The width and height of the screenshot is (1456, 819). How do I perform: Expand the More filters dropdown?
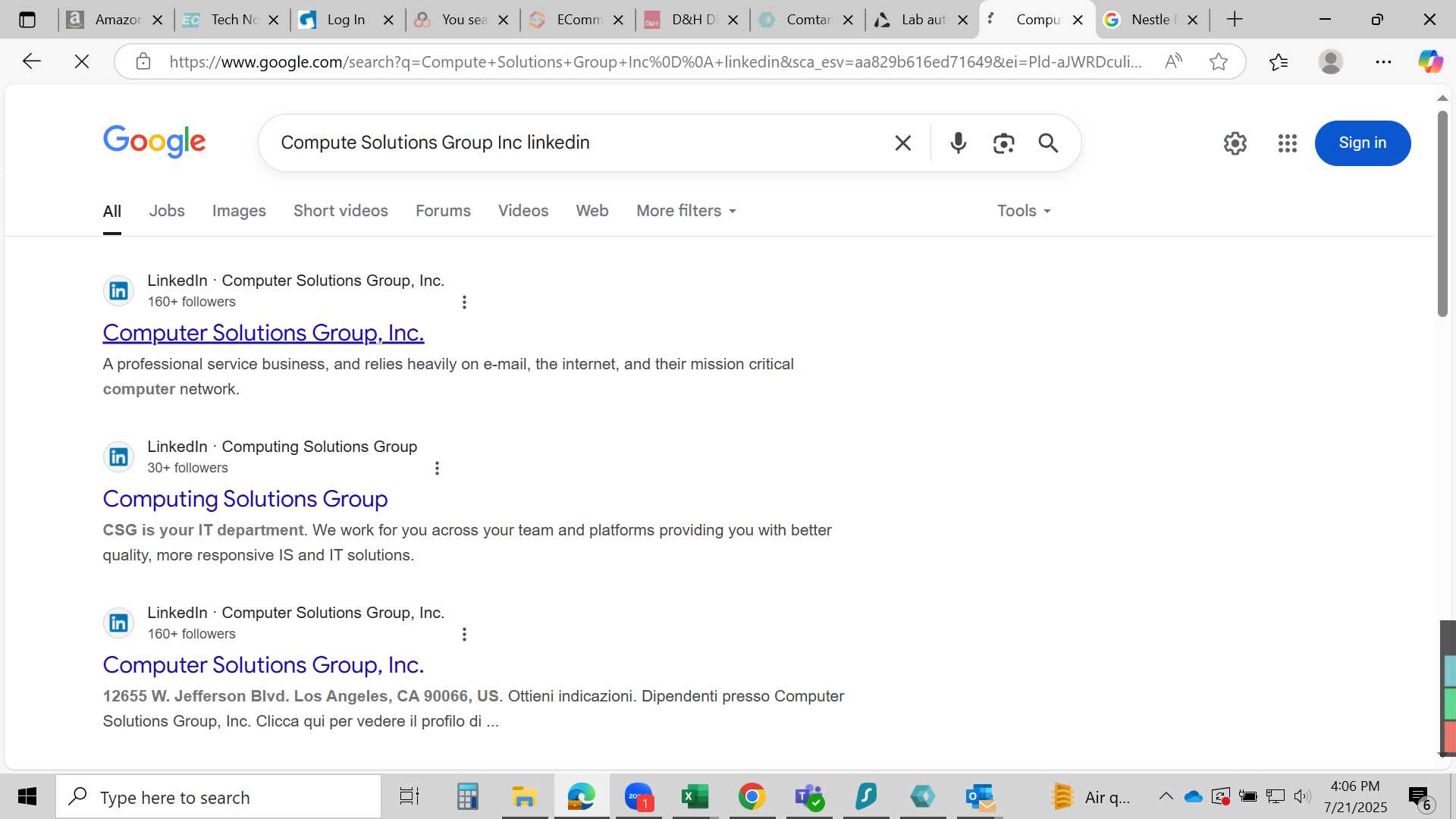click(686, 211)
